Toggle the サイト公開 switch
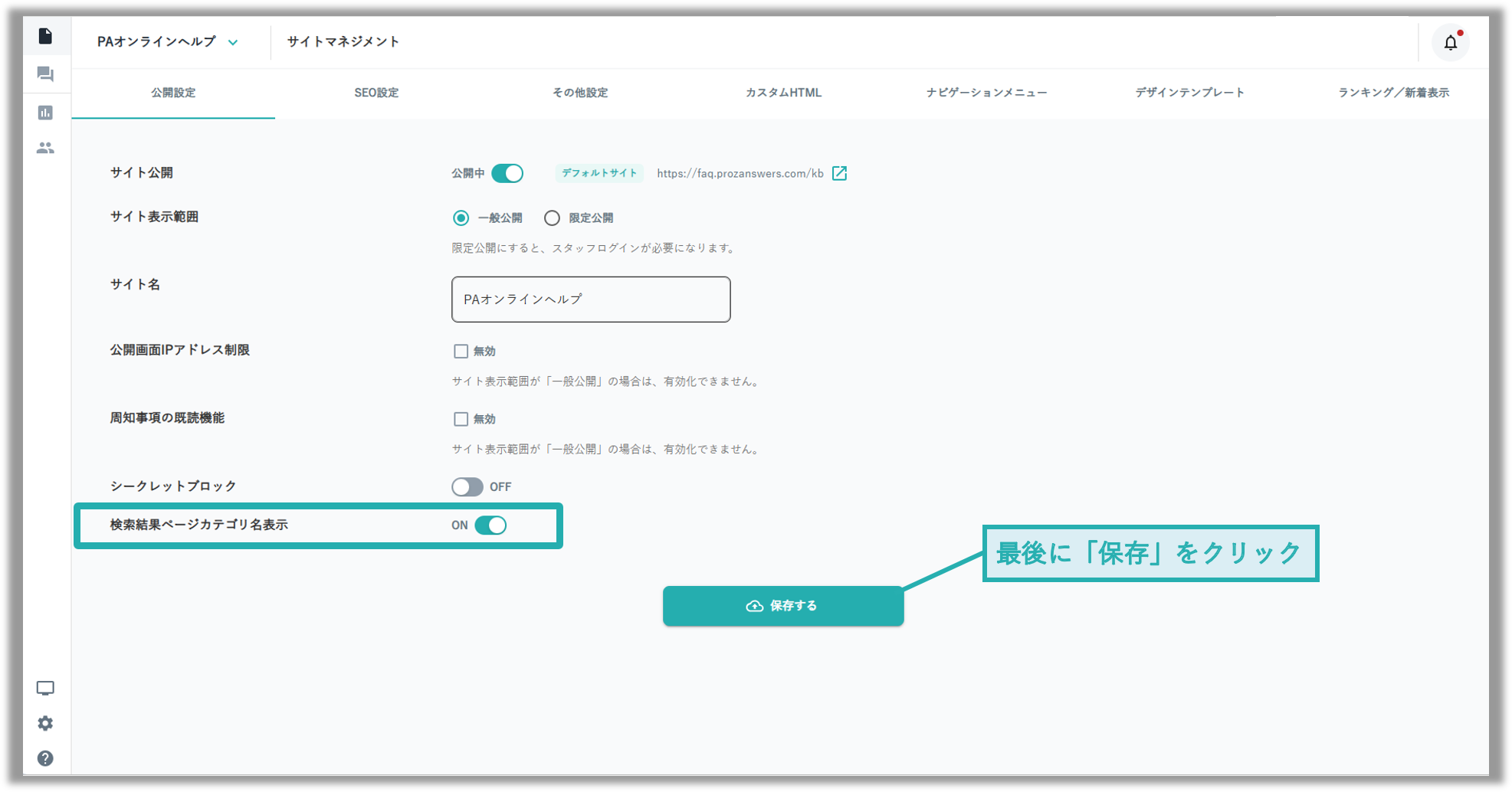The height and width of the screenshot is (792, 1512). [507, 173]
